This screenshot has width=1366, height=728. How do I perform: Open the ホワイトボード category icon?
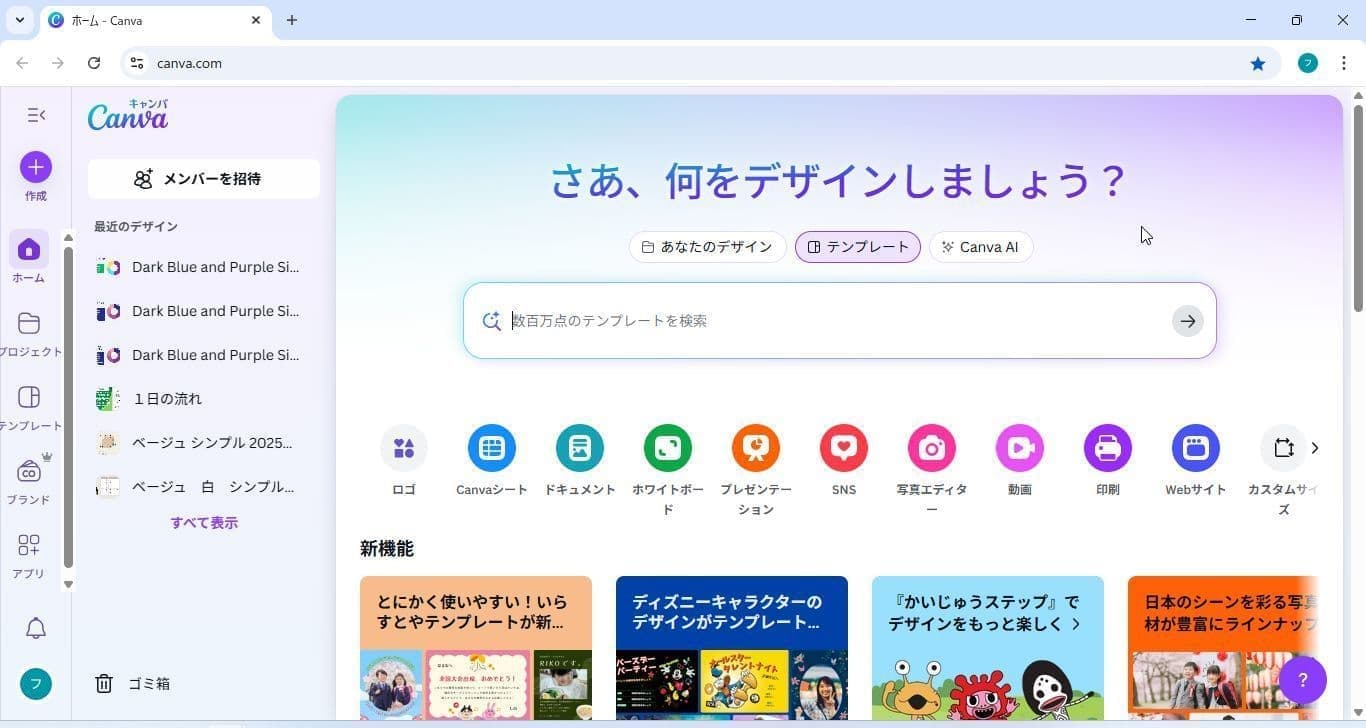[667, 448]
